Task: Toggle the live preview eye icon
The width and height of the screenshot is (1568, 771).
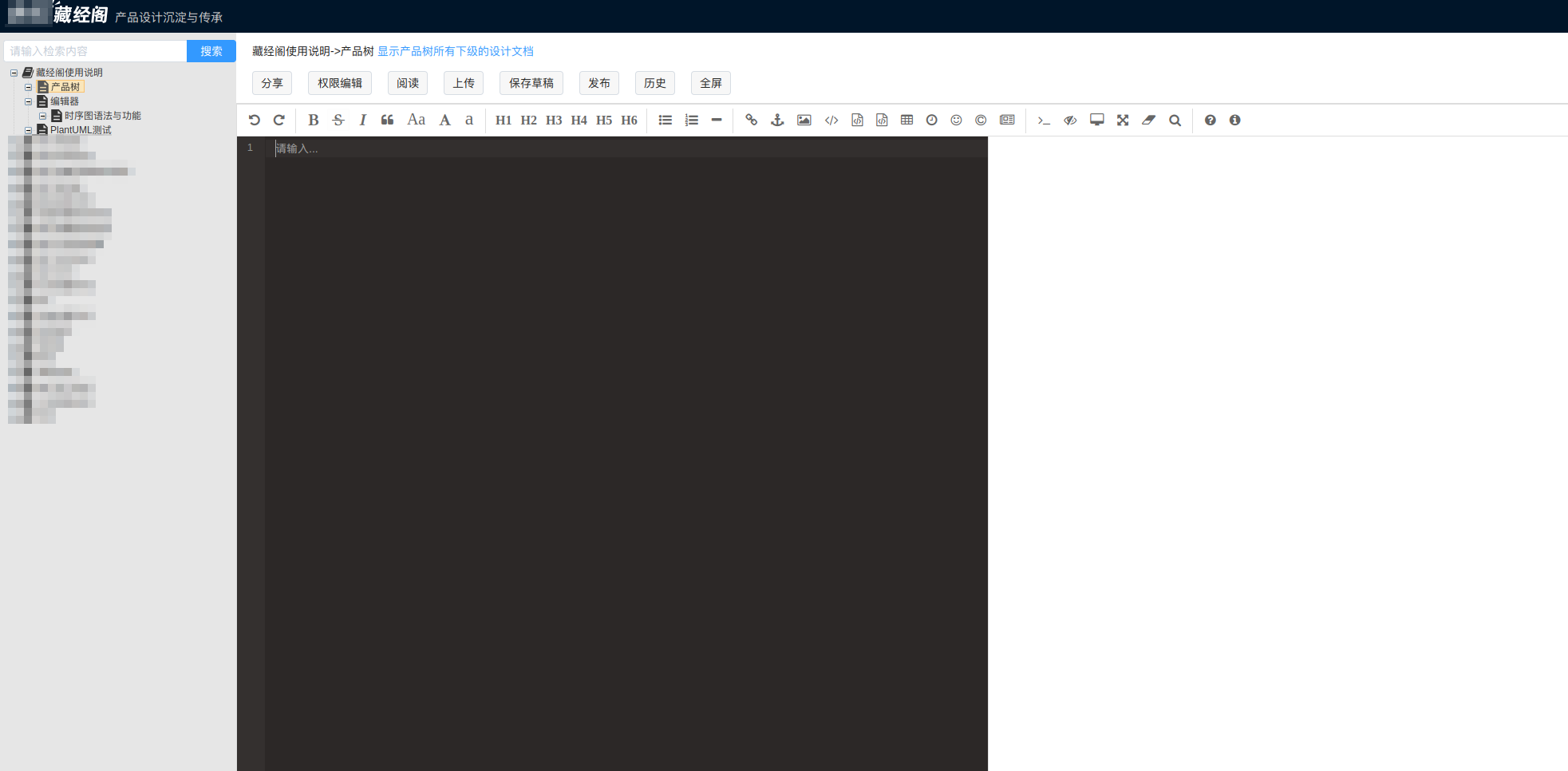Action: tap(1070, 120)
